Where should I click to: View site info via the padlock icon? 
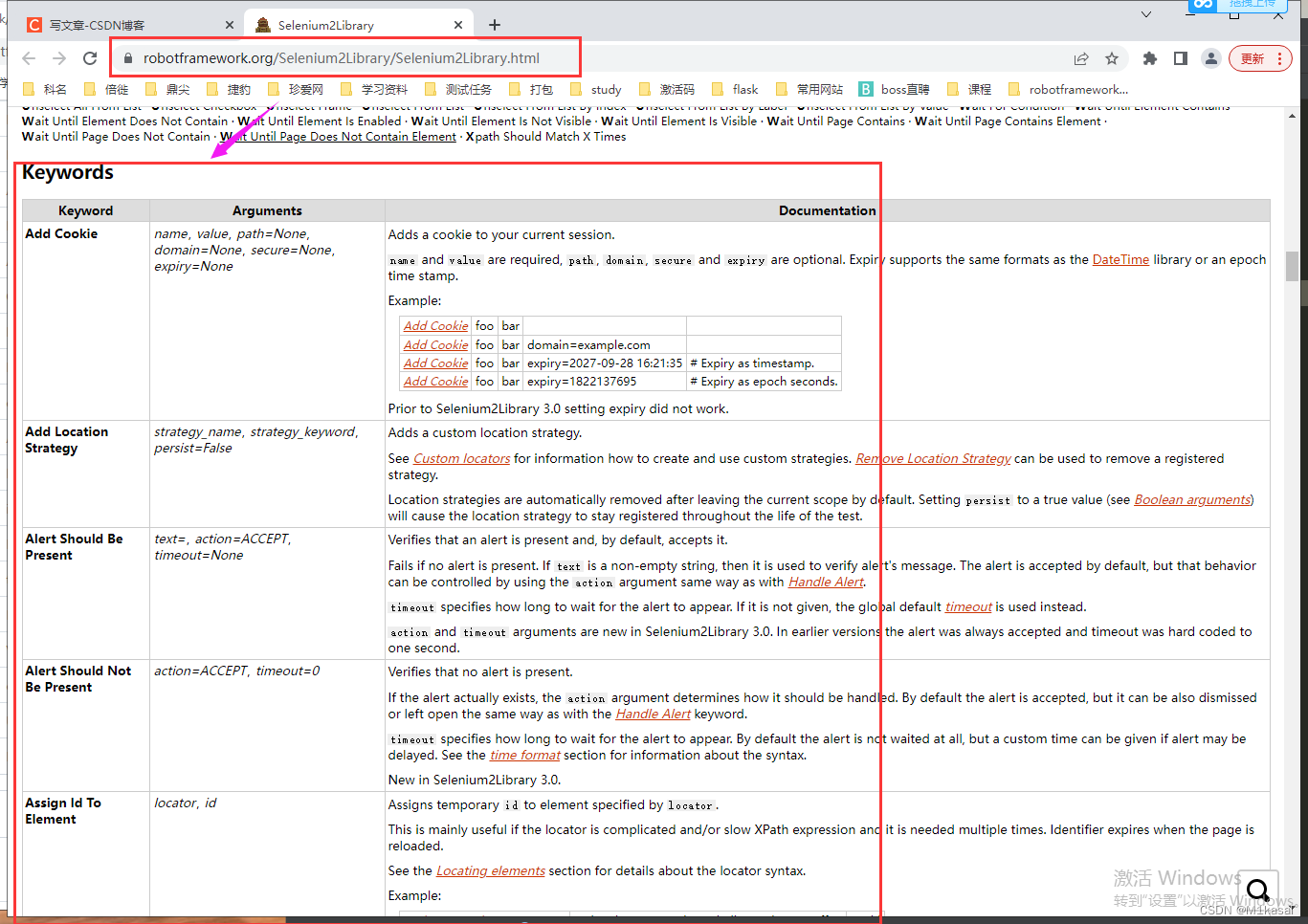click(127, 58)
